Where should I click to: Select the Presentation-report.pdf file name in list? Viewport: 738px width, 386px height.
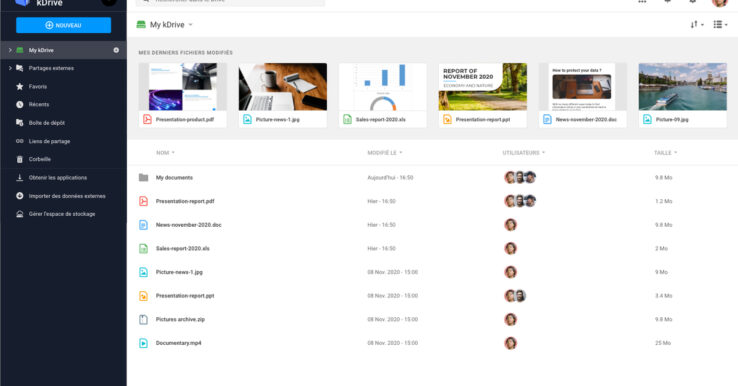coord(185,201)
